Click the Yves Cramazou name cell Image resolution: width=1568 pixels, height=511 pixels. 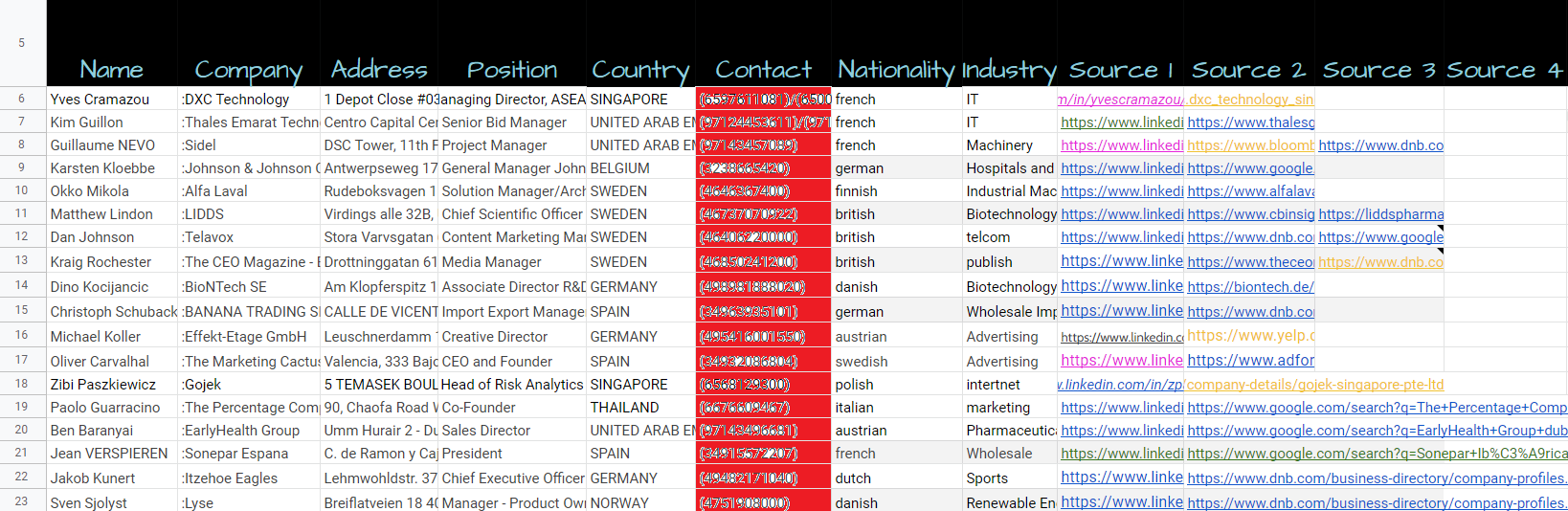click(112, 99)
